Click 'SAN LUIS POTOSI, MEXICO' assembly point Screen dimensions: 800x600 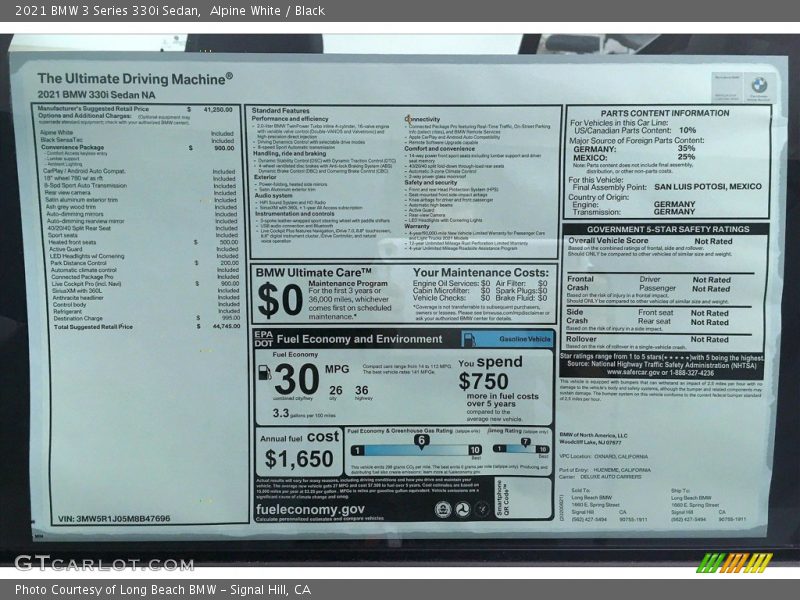pos(708,187)
